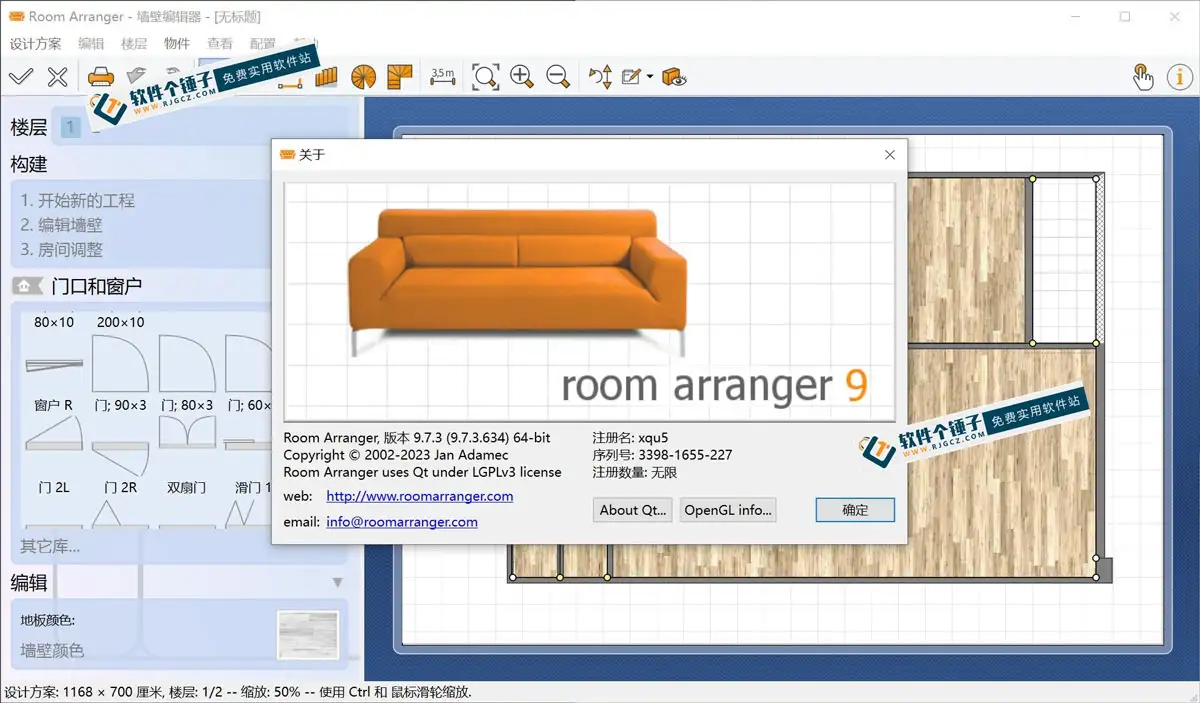Click the info@roomarranger.com email link
Screen dimensions: 1200x703
tap(402, 522)
